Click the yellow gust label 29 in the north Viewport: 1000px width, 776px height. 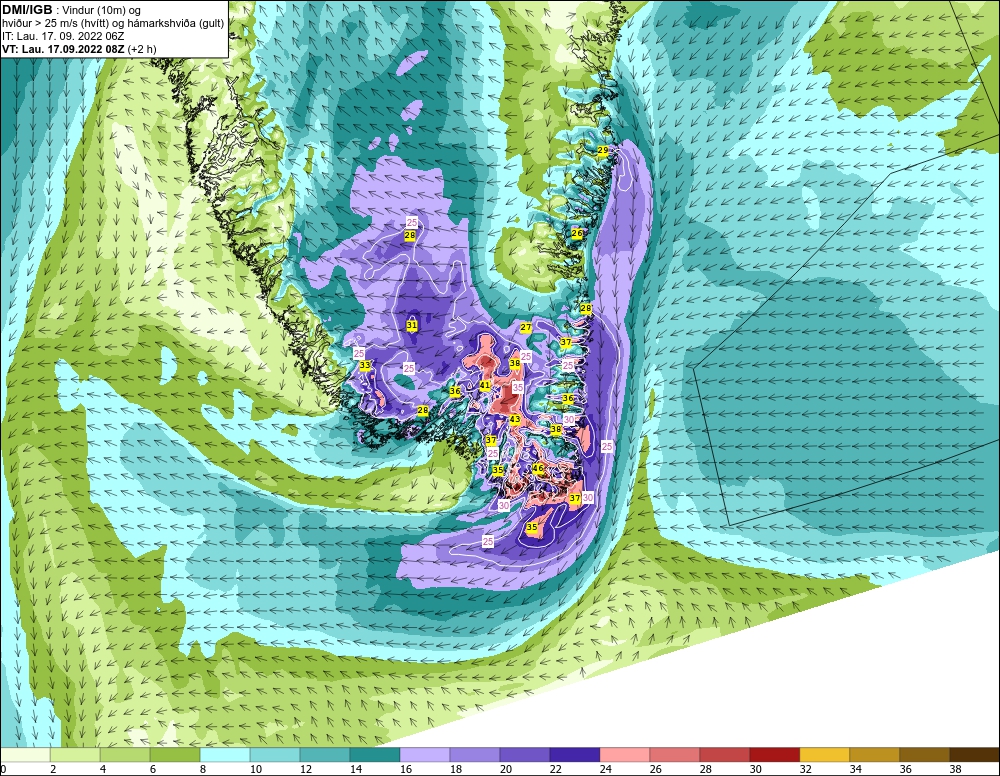[x=603, y=150]
